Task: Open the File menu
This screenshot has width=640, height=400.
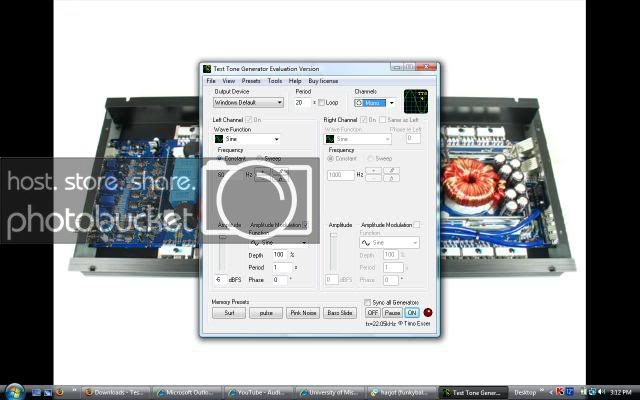Action: (211, 81)
